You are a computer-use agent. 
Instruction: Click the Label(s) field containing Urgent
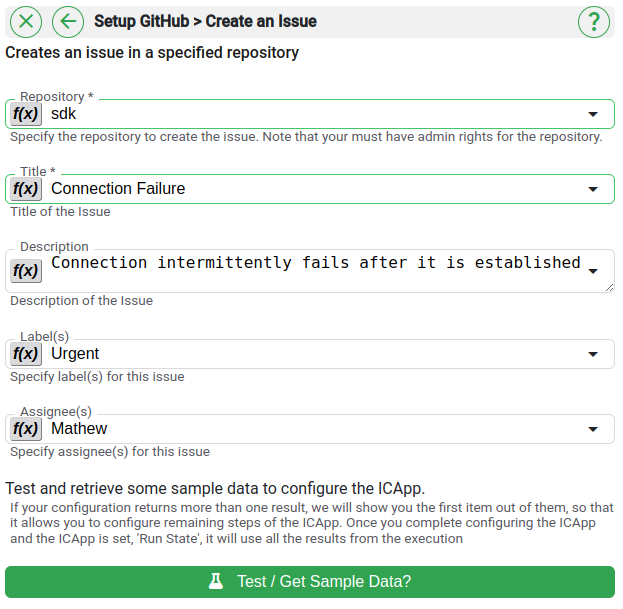click(x=310, y=354)
